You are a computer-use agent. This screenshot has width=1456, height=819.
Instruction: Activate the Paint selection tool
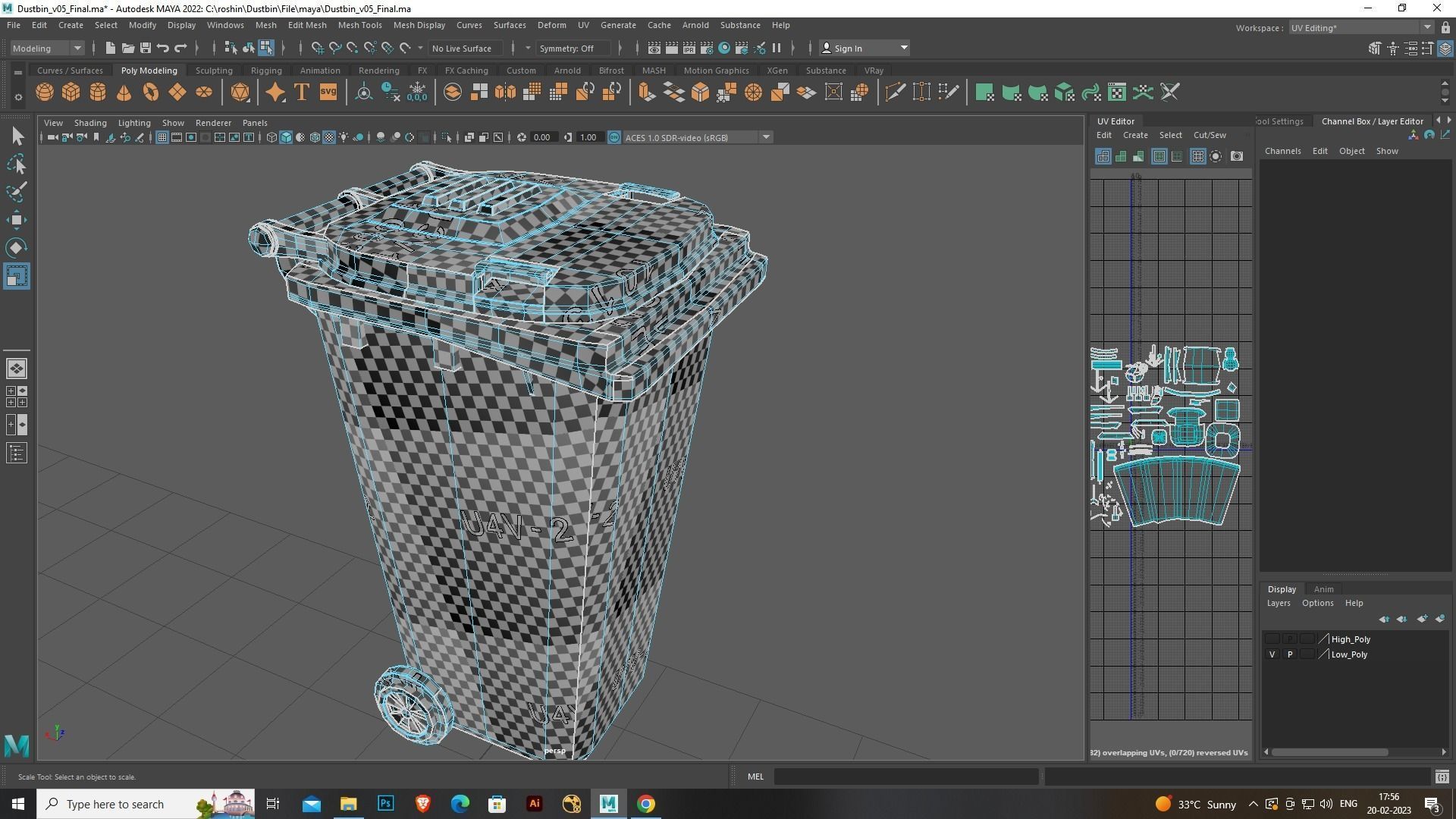[x=17, y=192]
